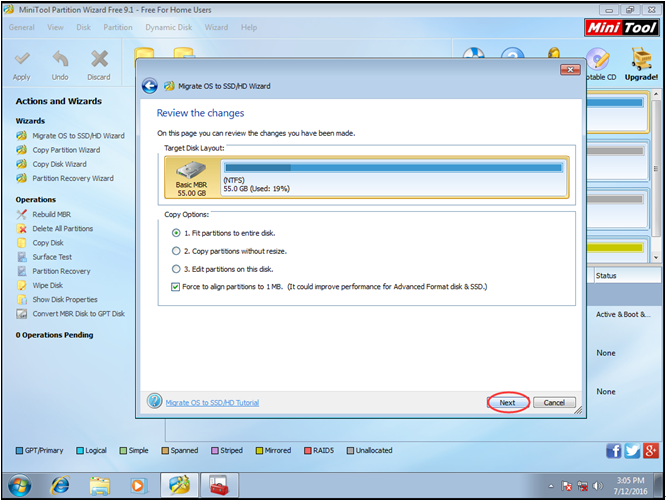Open Internet Explorer from the taskbar
666x501 pixels.
click(x=61, y=485)
